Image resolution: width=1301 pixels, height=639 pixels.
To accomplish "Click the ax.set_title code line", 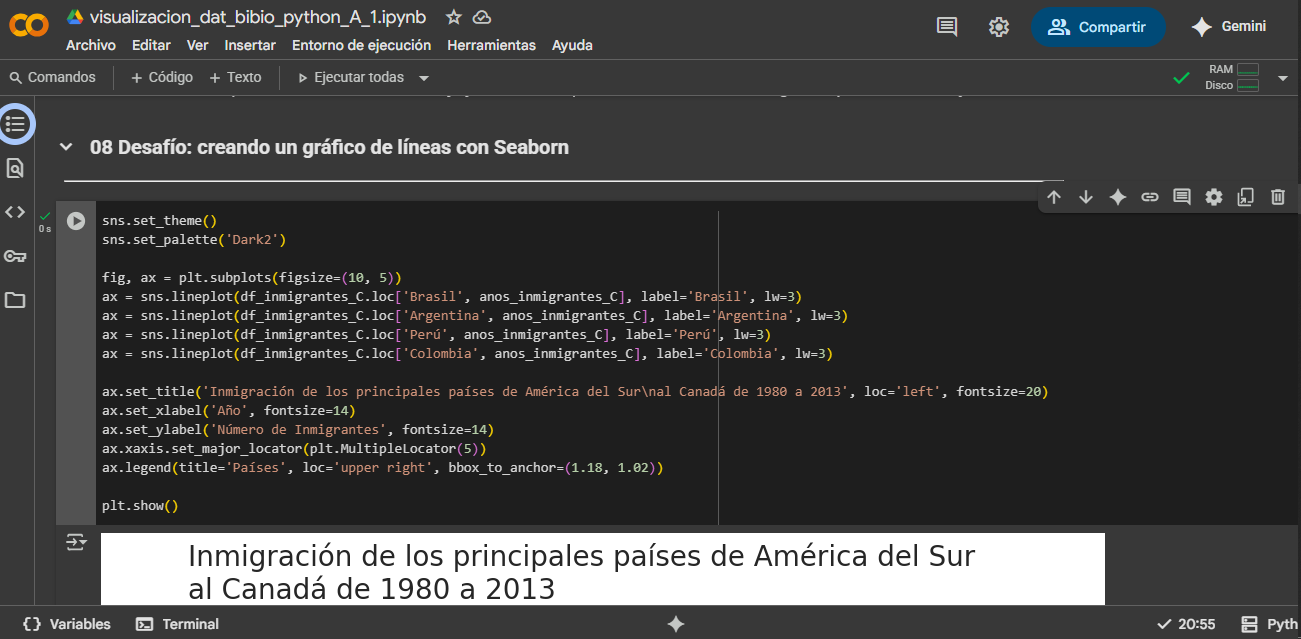I will click(x=575, y=391).
